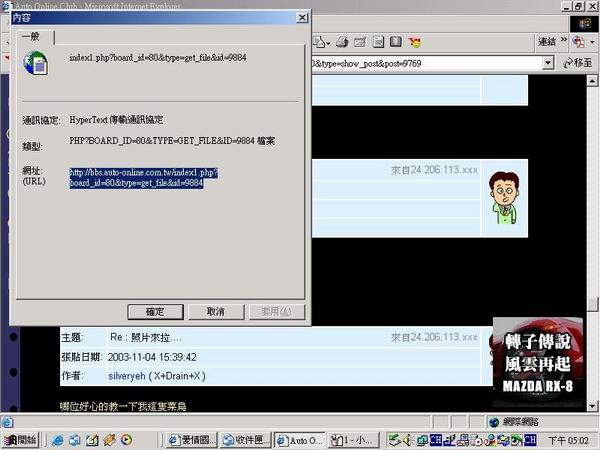Select the 一般 (General) tab
Viewport: 600px width, 450px height.
pyautogui.click(x=32, y=37)
